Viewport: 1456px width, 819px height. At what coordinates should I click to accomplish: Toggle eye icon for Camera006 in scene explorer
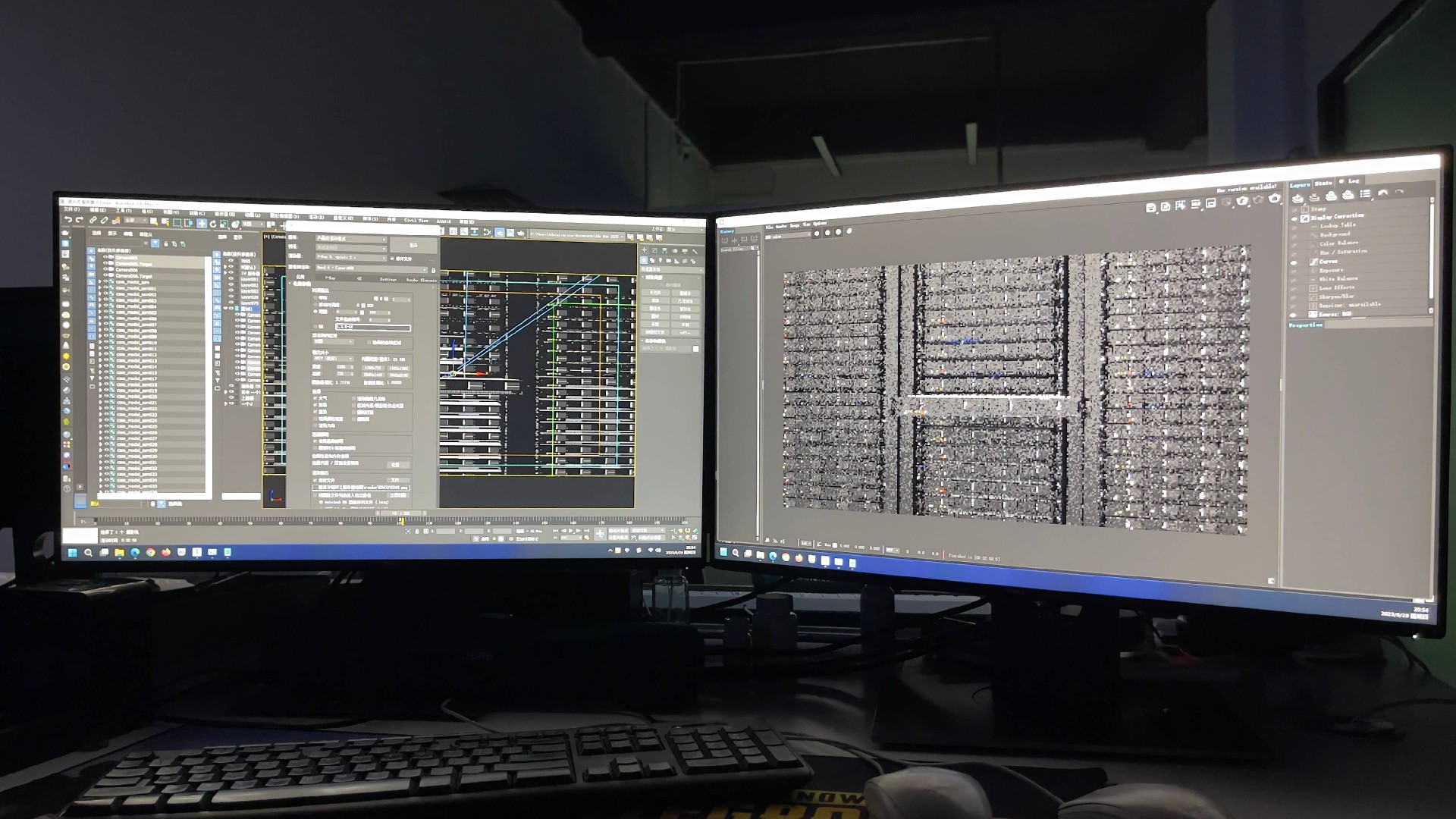click(105, 270)
